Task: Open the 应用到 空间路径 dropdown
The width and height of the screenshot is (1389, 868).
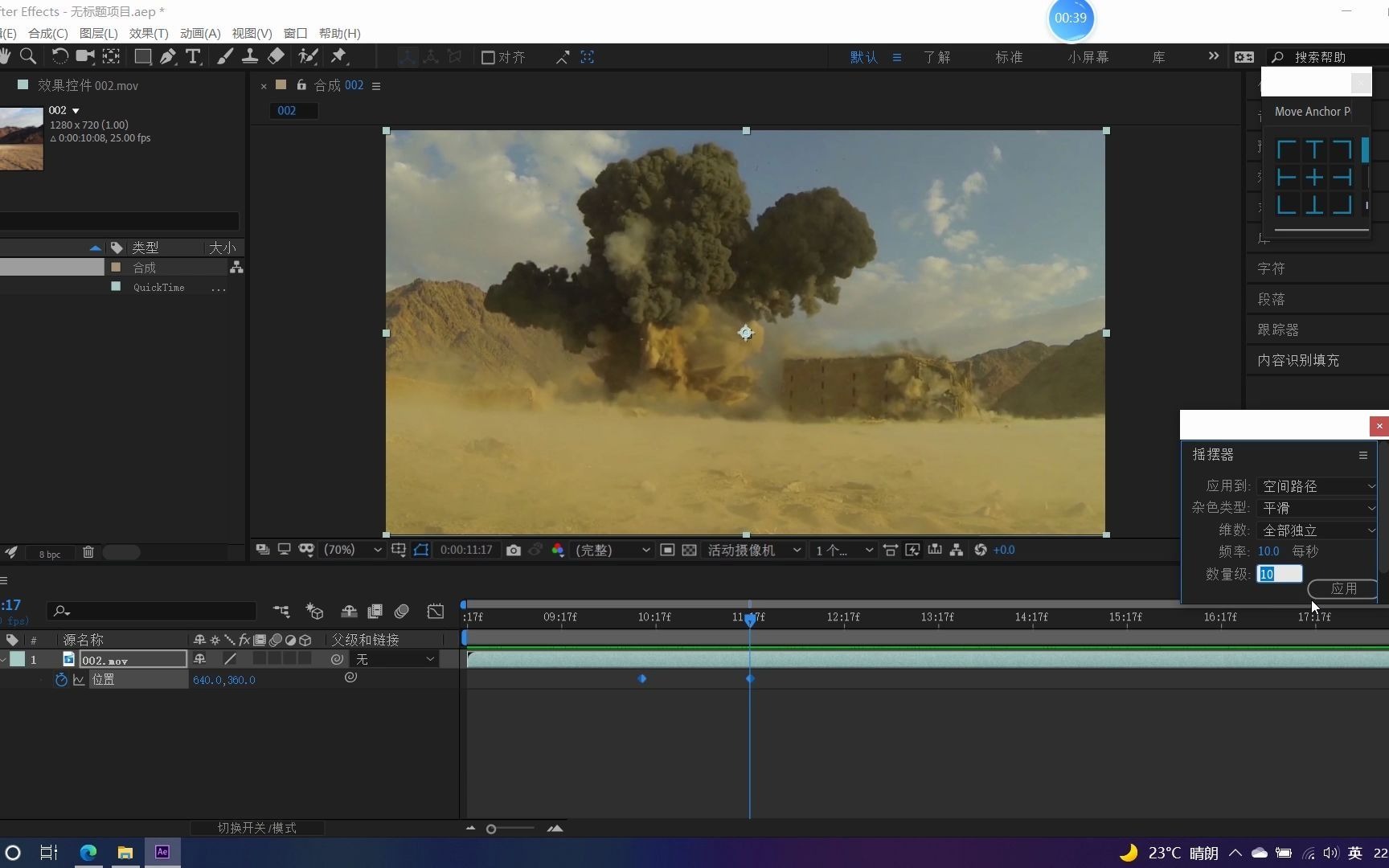Action: [1317, 486]
